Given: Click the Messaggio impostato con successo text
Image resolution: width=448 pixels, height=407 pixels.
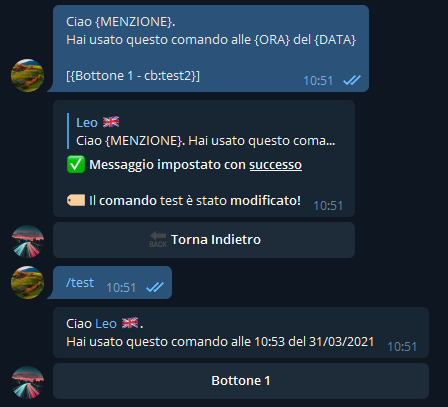Looking at the screenshot, I should click(x=196, y=165).
